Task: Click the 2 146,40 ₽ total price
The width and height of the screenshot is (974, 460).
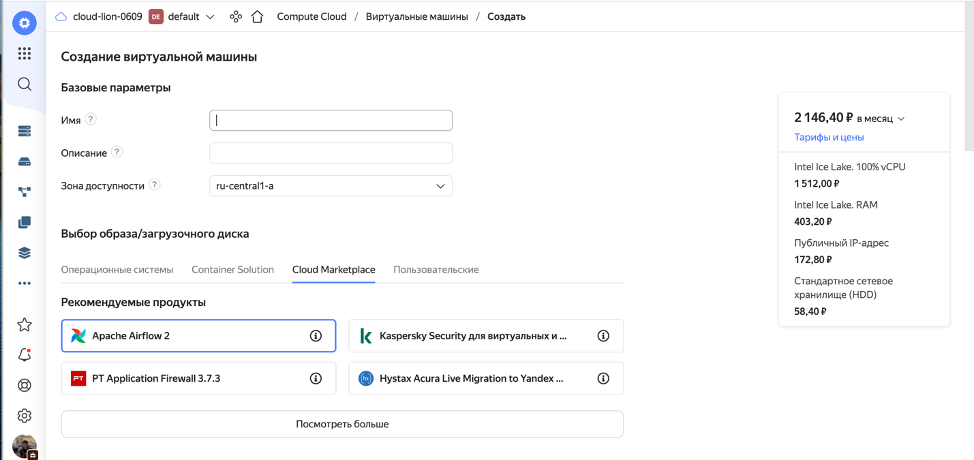Action: coord(824,117)
